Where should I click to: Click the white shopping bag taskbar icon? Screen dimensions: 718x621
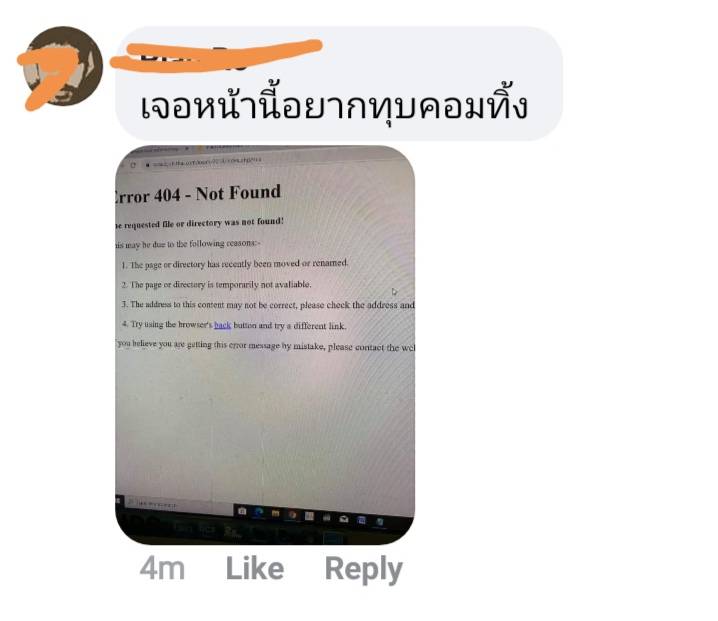click(326, 518)
